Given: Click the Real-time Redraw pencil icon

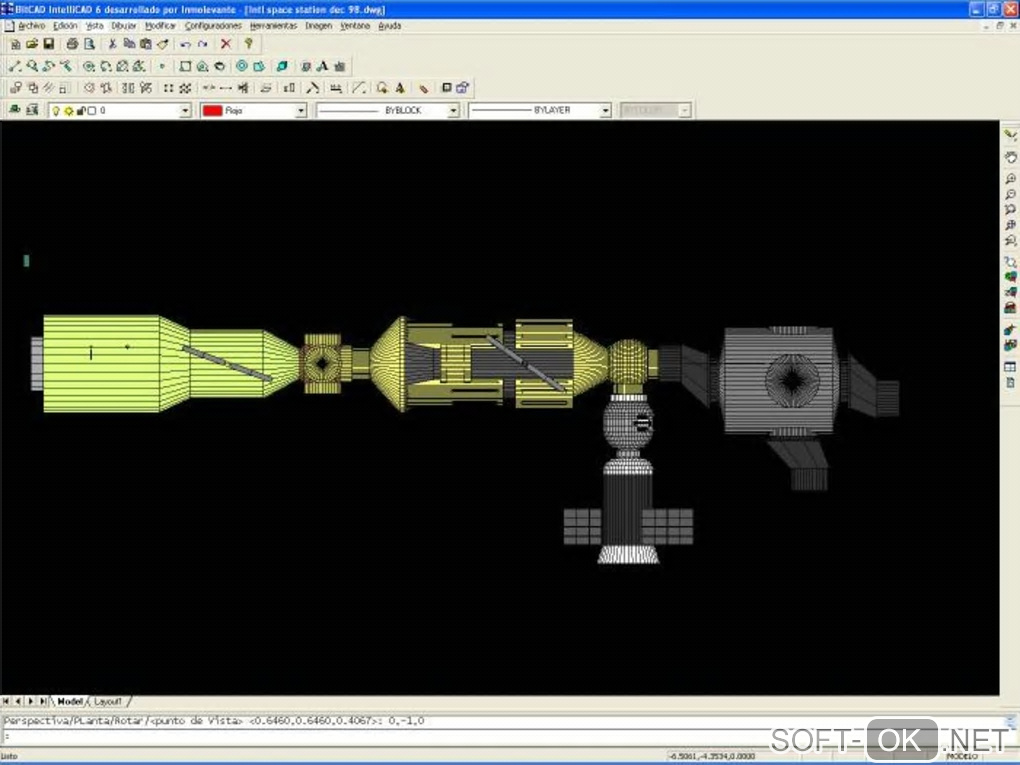Looking at the screenshot, I should [1010, 135].
